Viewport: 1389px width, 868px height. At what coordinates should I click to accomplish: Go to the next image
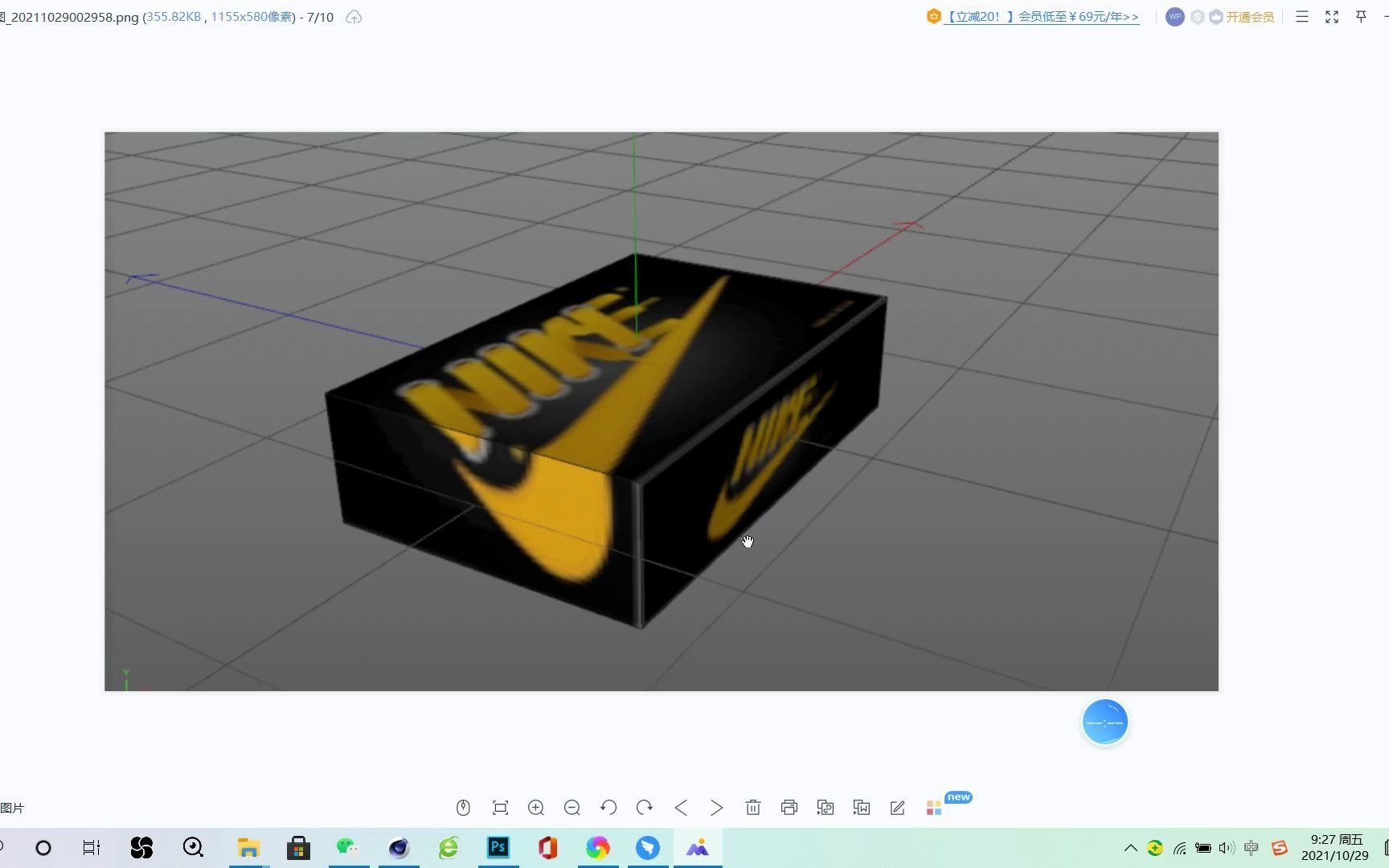(716, 807)
